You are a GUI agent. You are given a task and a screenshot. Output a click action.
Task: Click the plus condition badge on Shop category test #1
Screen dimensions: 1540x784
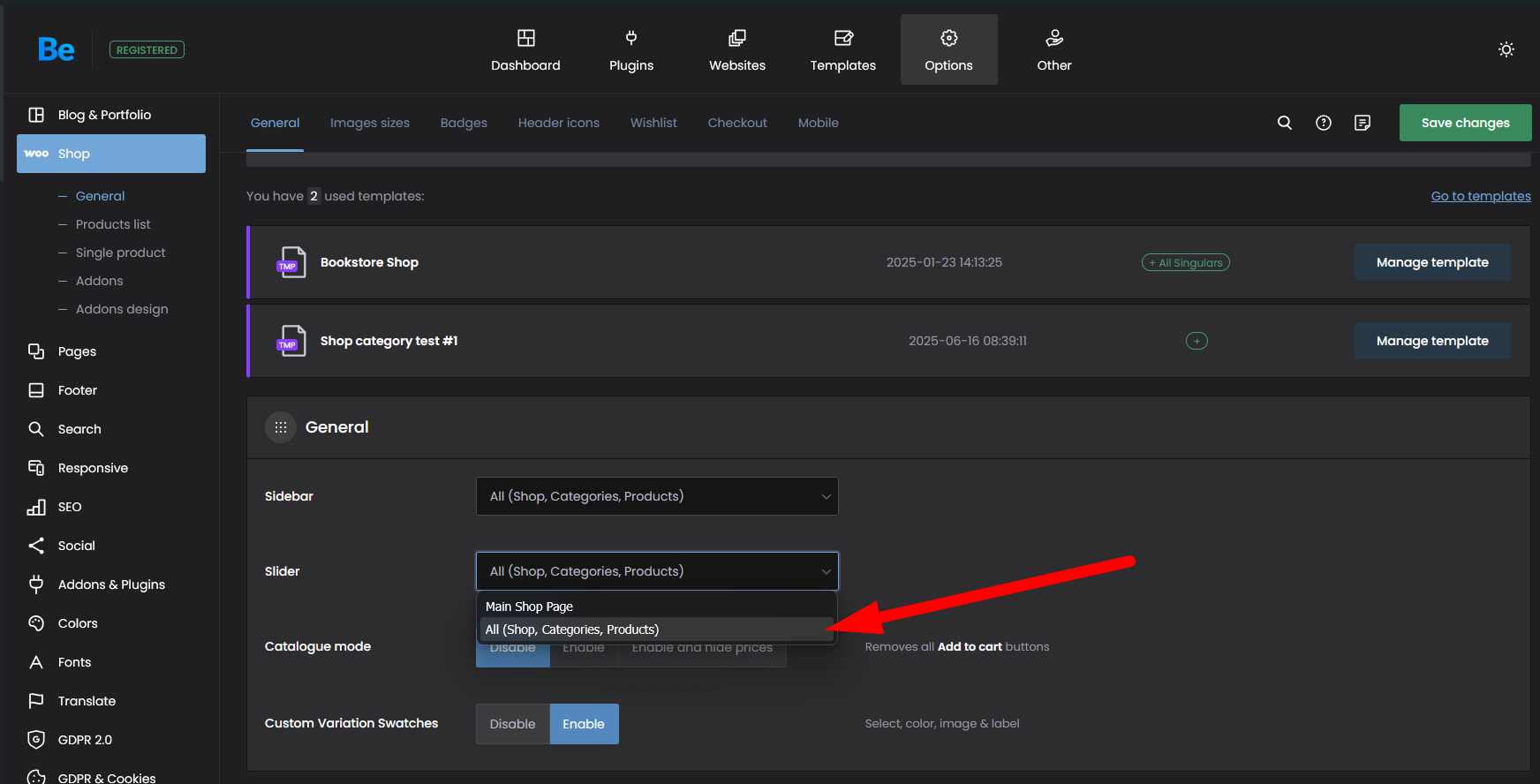coord(1197,341)
